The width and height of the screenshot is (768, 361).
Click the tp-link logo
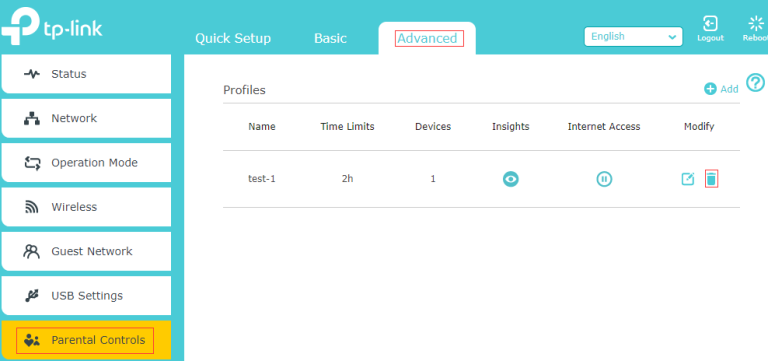[x=51, y=28]
